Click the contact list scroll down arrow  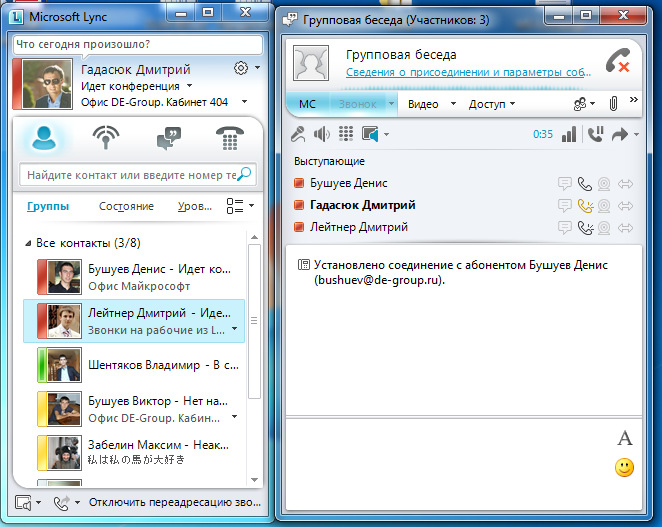pyautogui.click(x=254, y=480)
